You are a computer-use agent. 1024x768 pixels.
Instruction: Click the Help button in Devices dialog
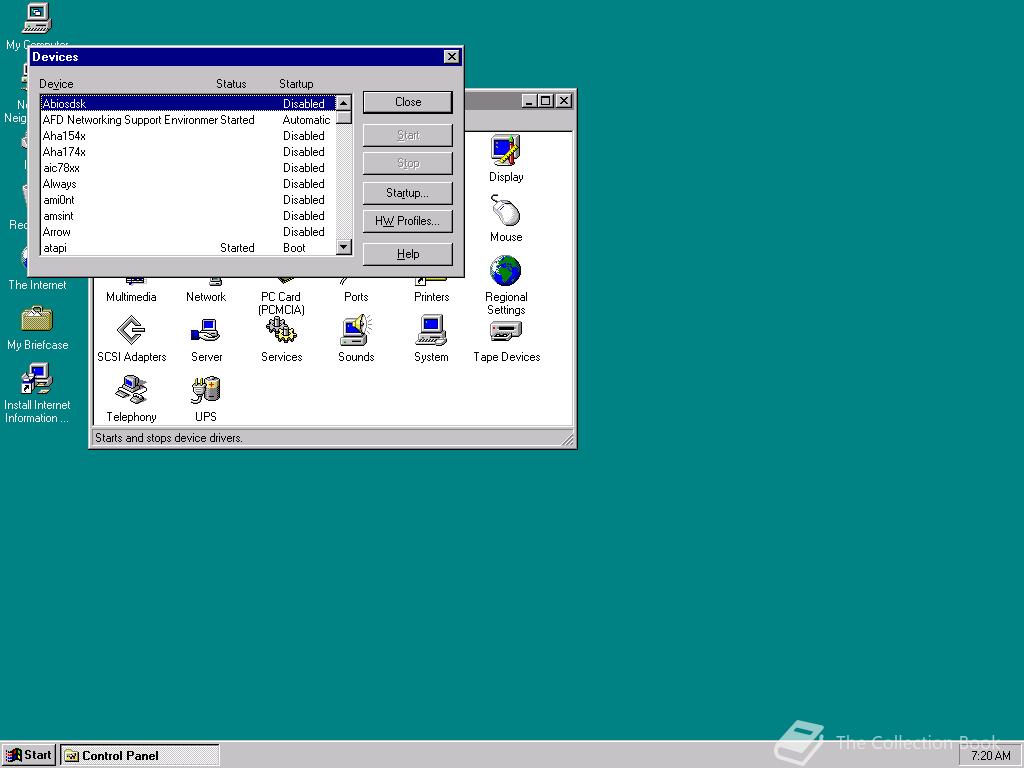click(x=408, y=254)
